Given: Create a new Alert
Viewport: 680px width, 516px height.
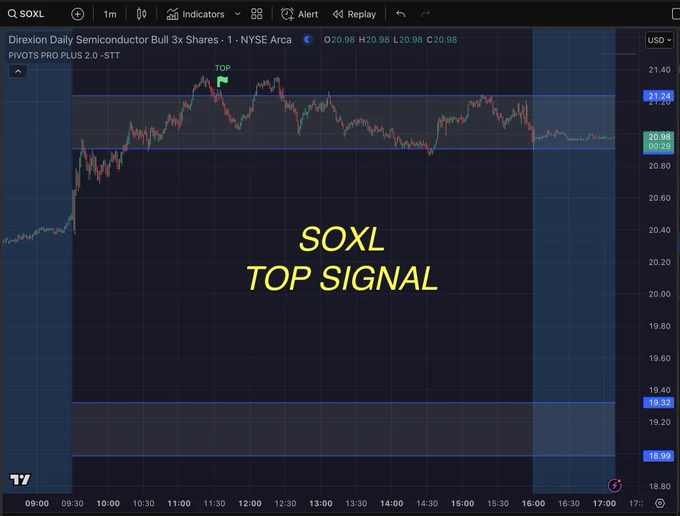Looking at the screenshot, I should 299,14.
